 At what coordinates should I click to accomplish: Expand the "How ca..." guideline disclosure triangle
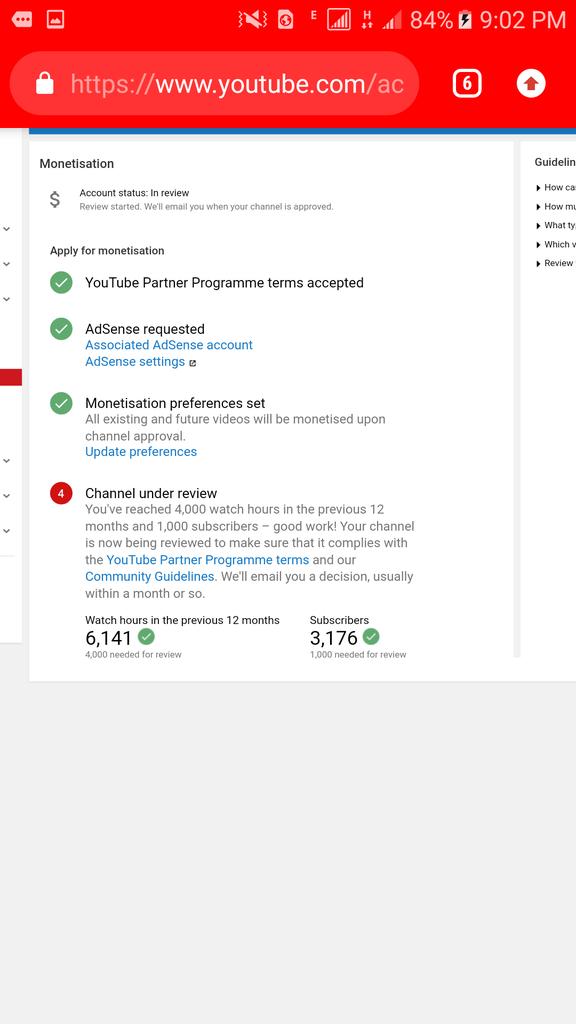(538, 188)
